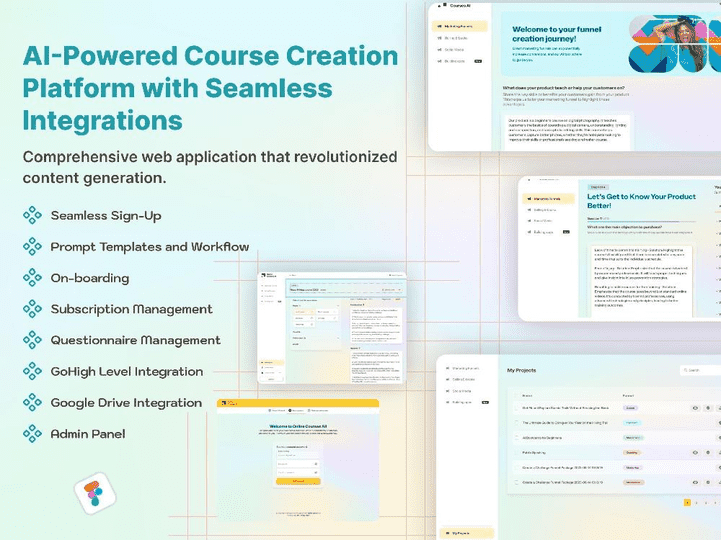Screen dimensions: 721x540
Task: Tick the checkbox of the last project row
Action: (x=516, y=483)
